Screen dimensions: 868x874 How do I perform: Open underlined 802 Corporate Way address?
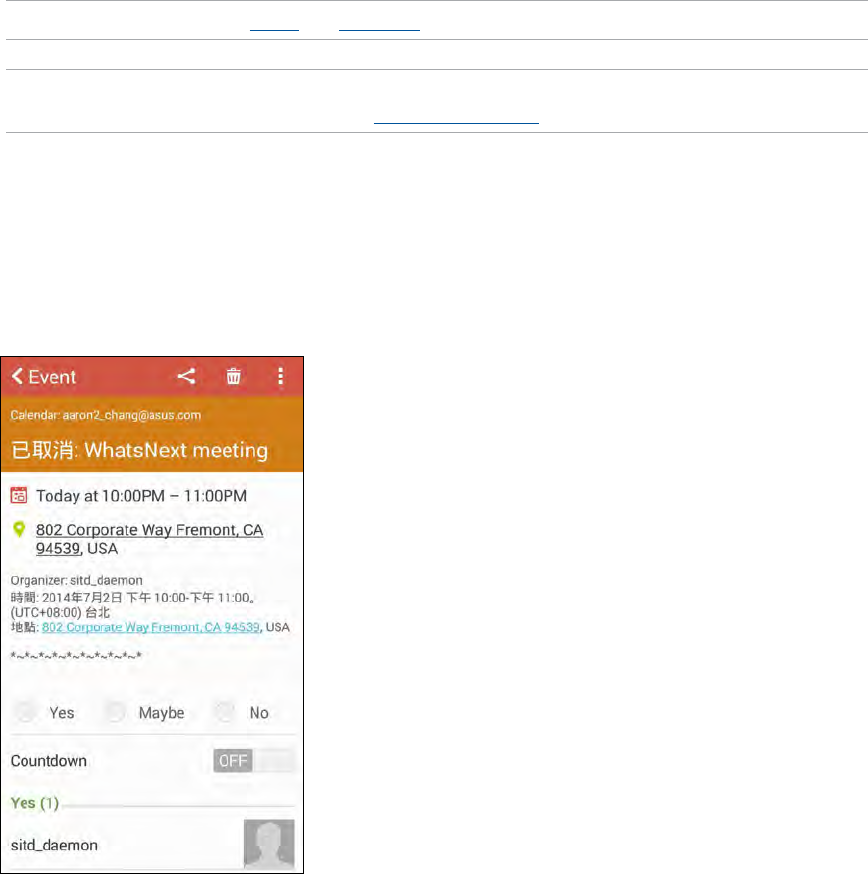(149, 539)
